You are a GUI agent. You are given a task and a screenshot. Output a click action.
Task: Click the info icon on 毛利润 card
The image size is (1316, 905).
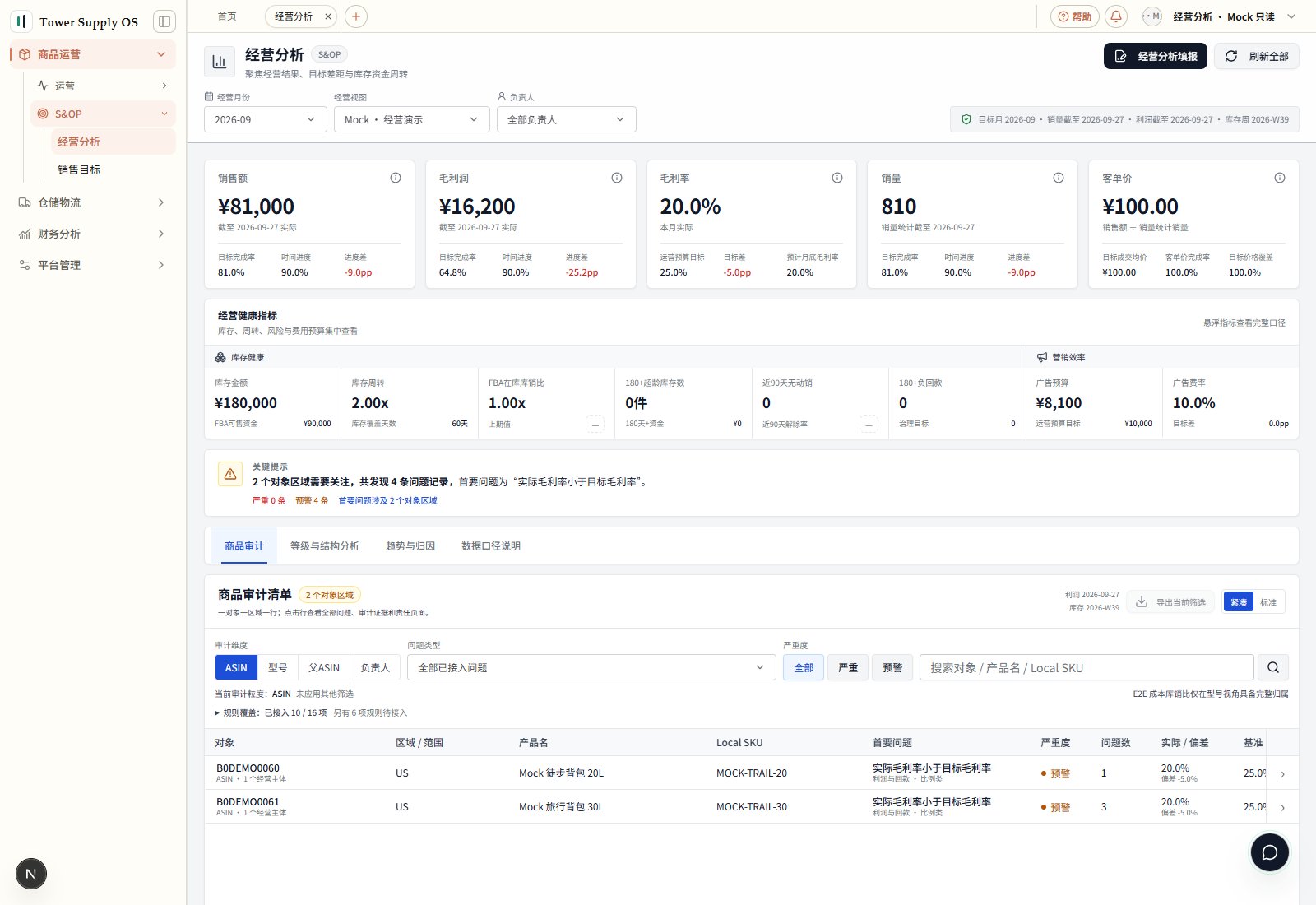[617, 178]
